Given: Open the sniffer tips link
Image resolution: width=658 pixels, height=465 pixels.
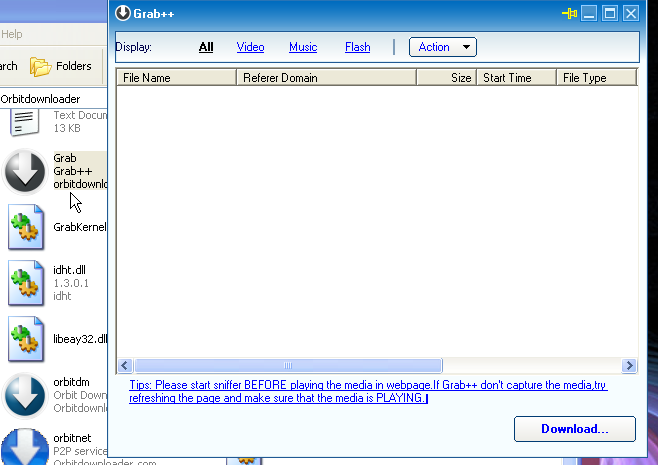Looking at the screenshot, I should 368,391.
